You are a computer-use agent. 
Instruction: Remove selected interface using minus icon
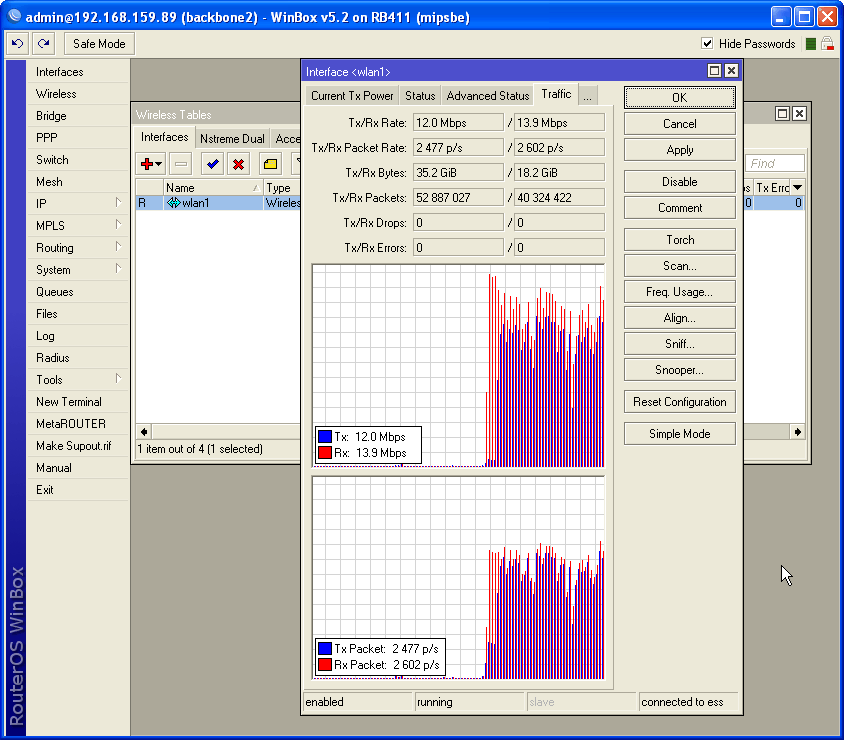(x=181, y=164)
